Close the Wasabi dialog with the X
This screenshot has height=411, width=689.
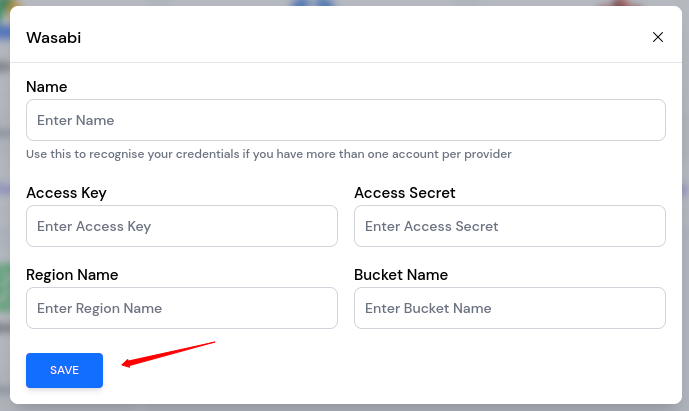tap(658, 37)
